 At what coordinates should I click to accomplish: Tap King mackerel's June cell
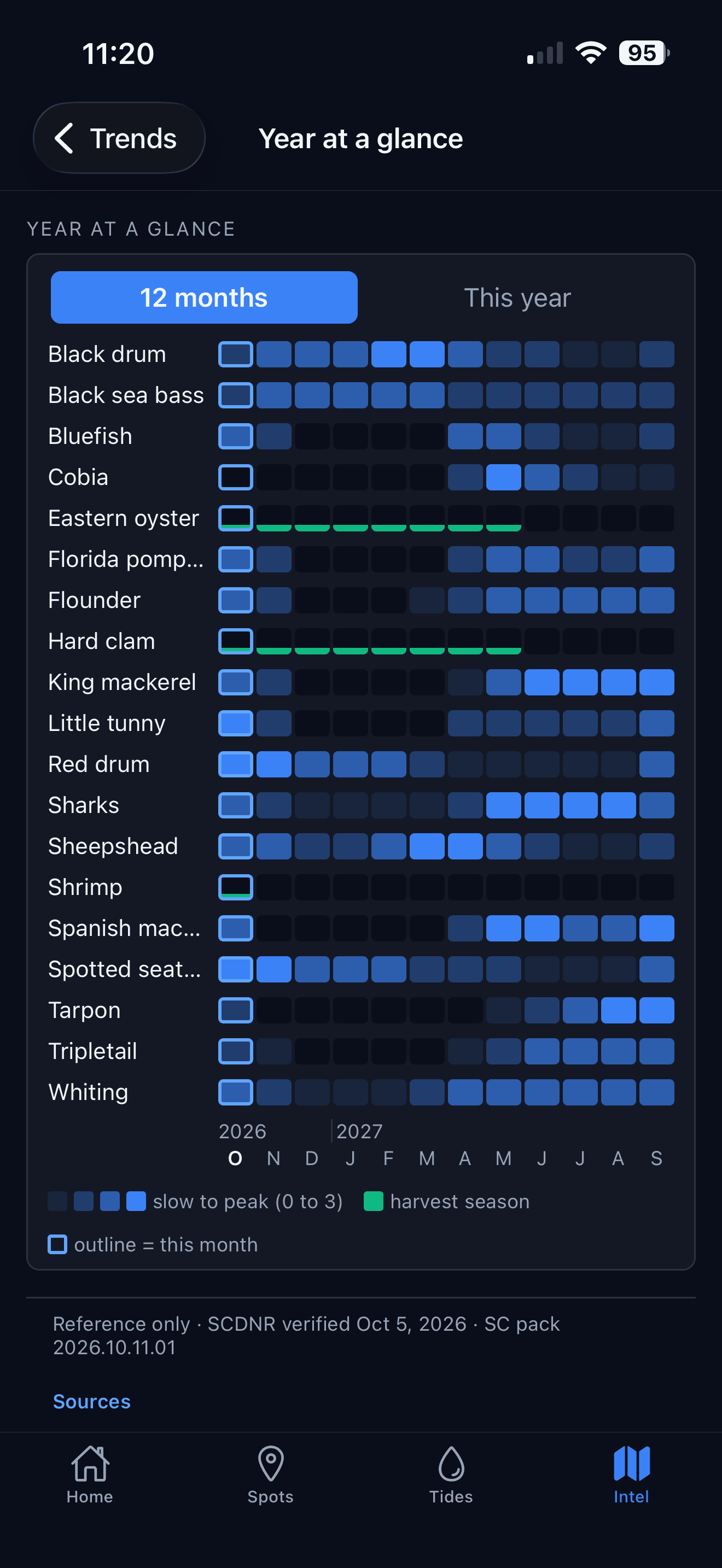[x=542, y=682]
